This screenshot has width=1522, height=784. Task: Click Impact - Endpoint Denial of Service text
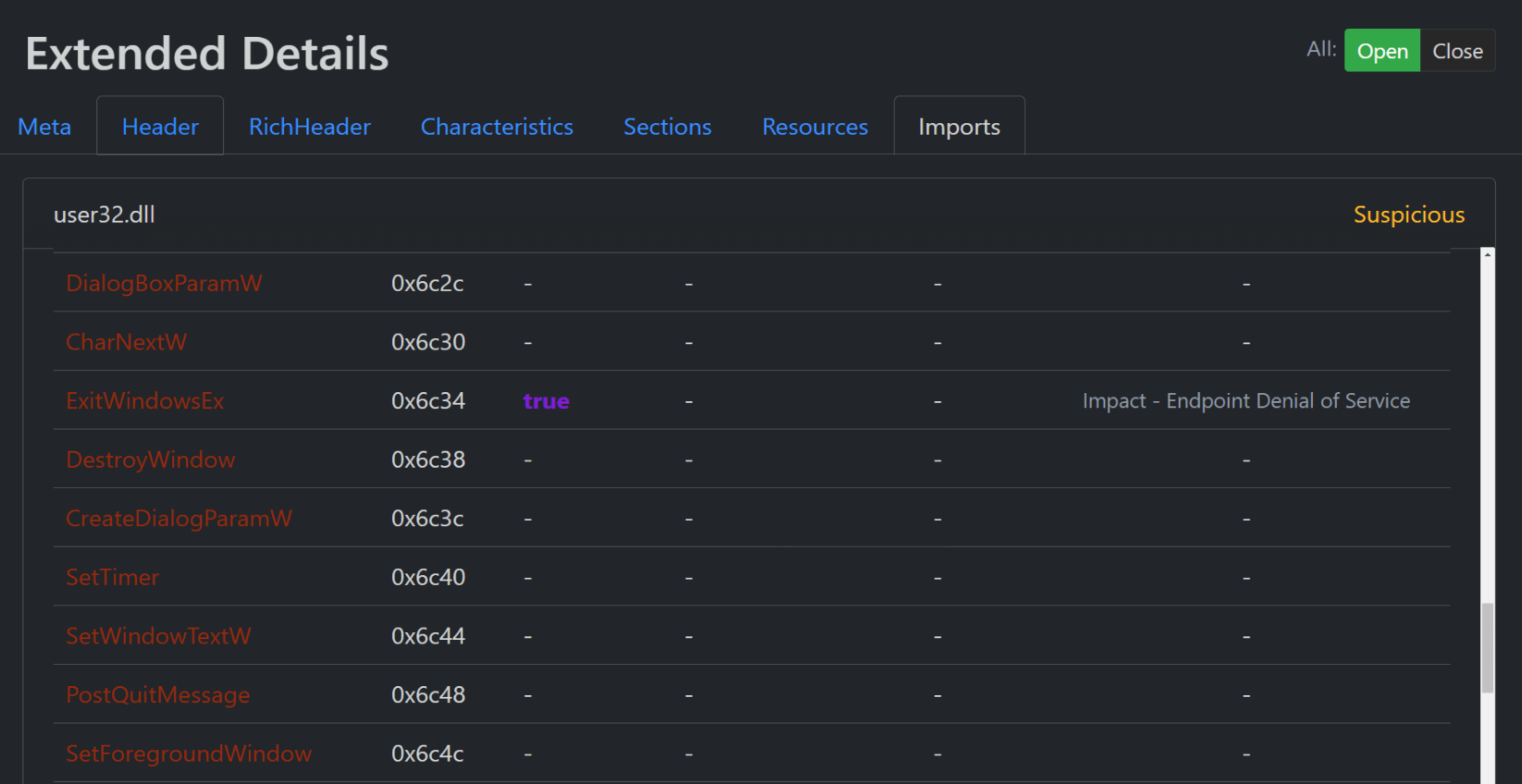tap(1246, 400)
